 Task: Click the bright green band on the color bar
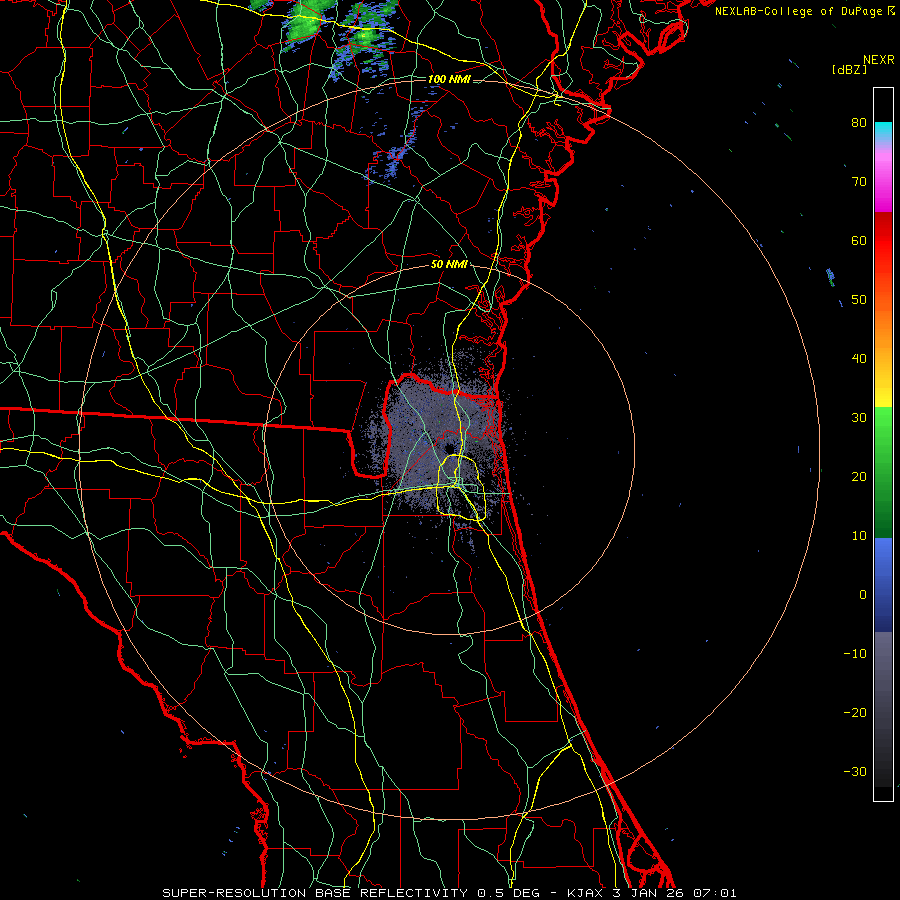pyautogui.click(x=883, y=424)
